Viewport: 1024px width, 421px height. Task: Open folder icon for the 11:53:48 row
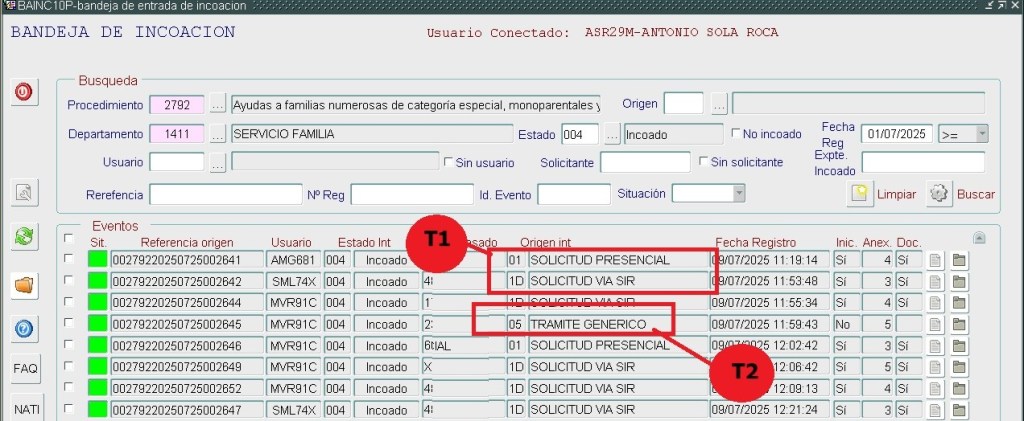pos(959,282)
